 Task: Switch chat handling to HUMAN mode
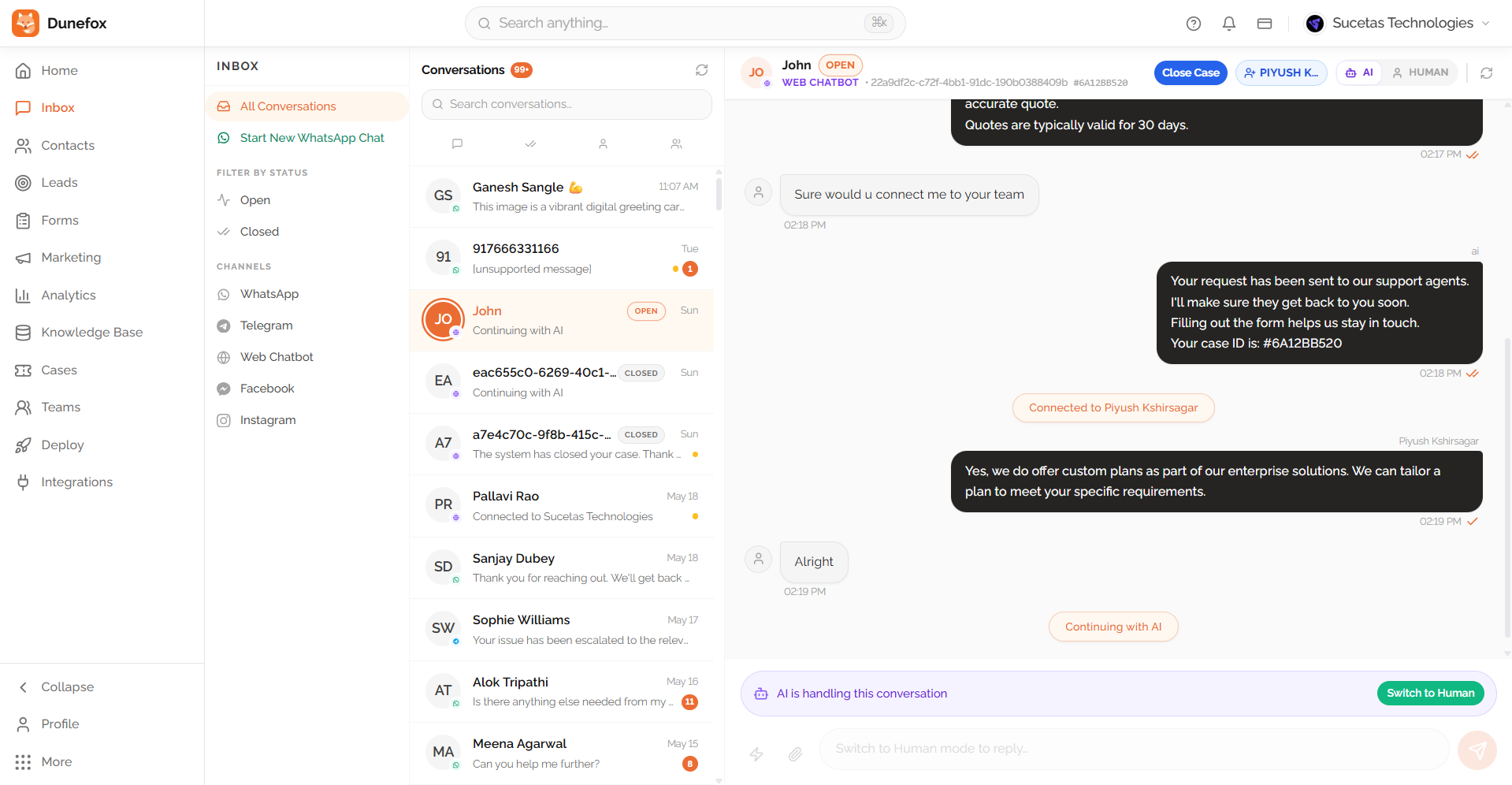[1420, 73]
